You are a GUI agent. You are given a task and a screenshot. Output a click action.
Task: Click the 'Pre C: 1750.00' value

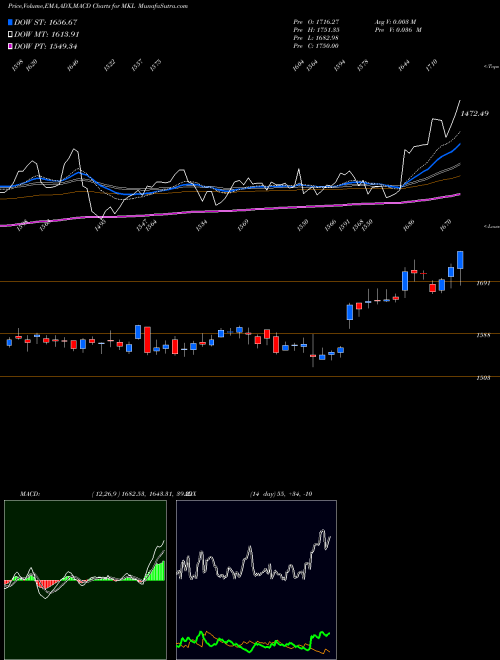point(316,46)
